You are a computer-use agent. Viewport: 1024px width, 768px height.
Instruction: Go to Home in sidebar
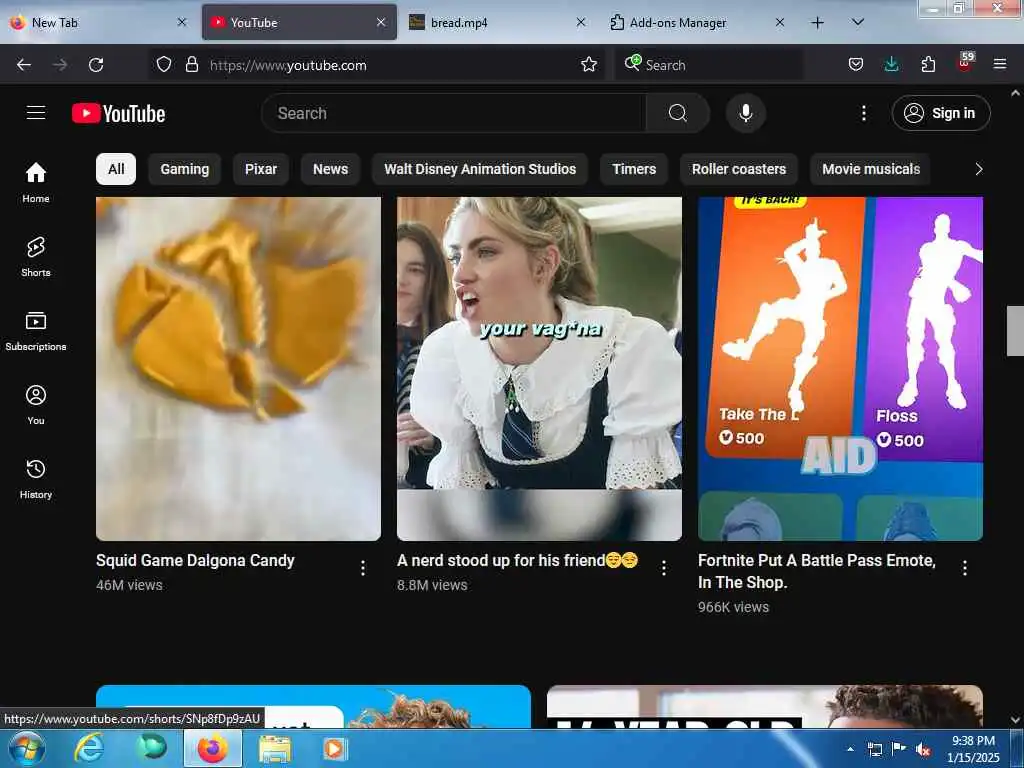click(36, 183)
